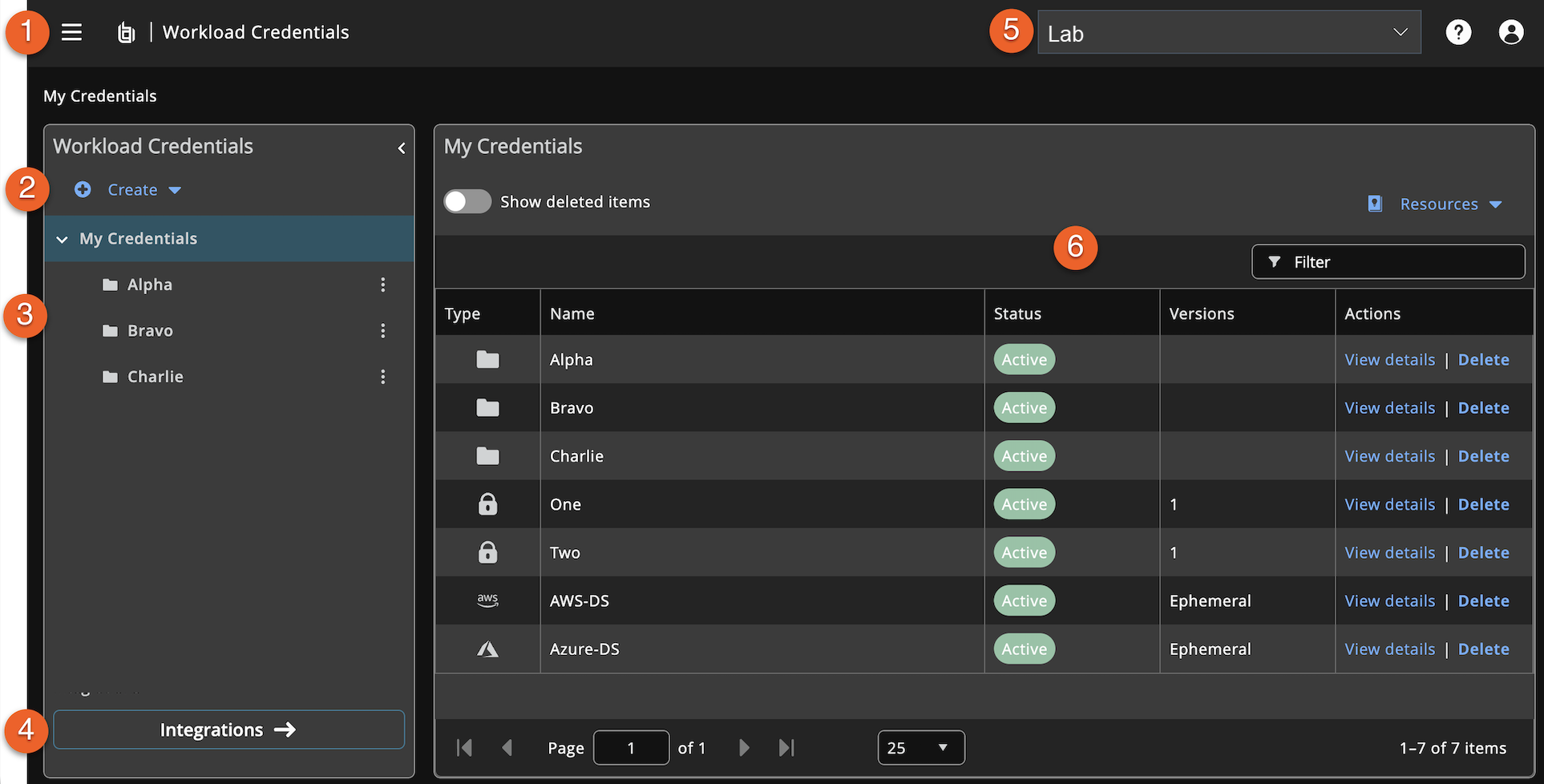Click the filter funnel icon

(x=1275, y=262)
